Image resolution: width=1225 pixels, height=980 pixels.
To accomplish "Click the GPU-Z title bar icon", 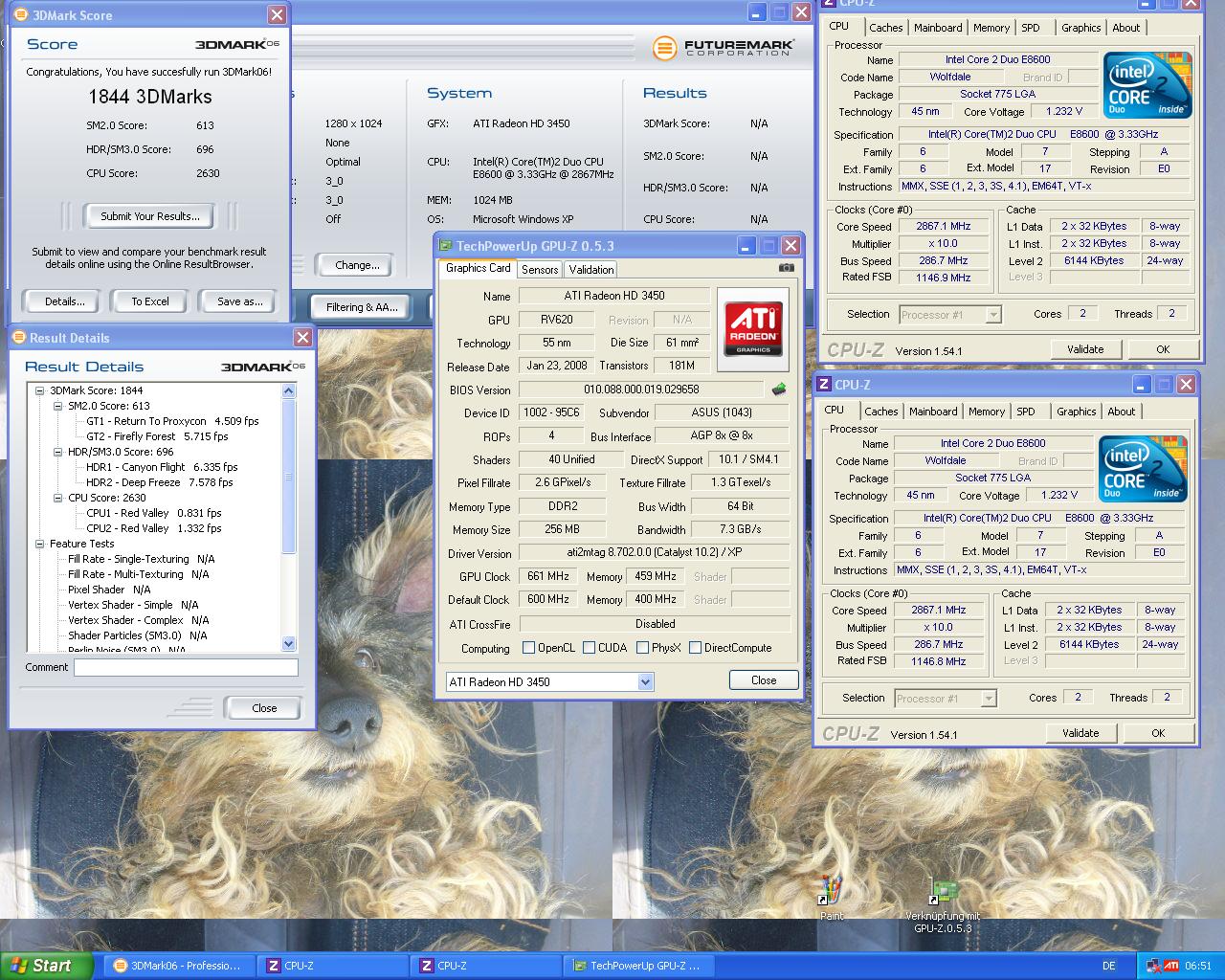I will 445,246.
